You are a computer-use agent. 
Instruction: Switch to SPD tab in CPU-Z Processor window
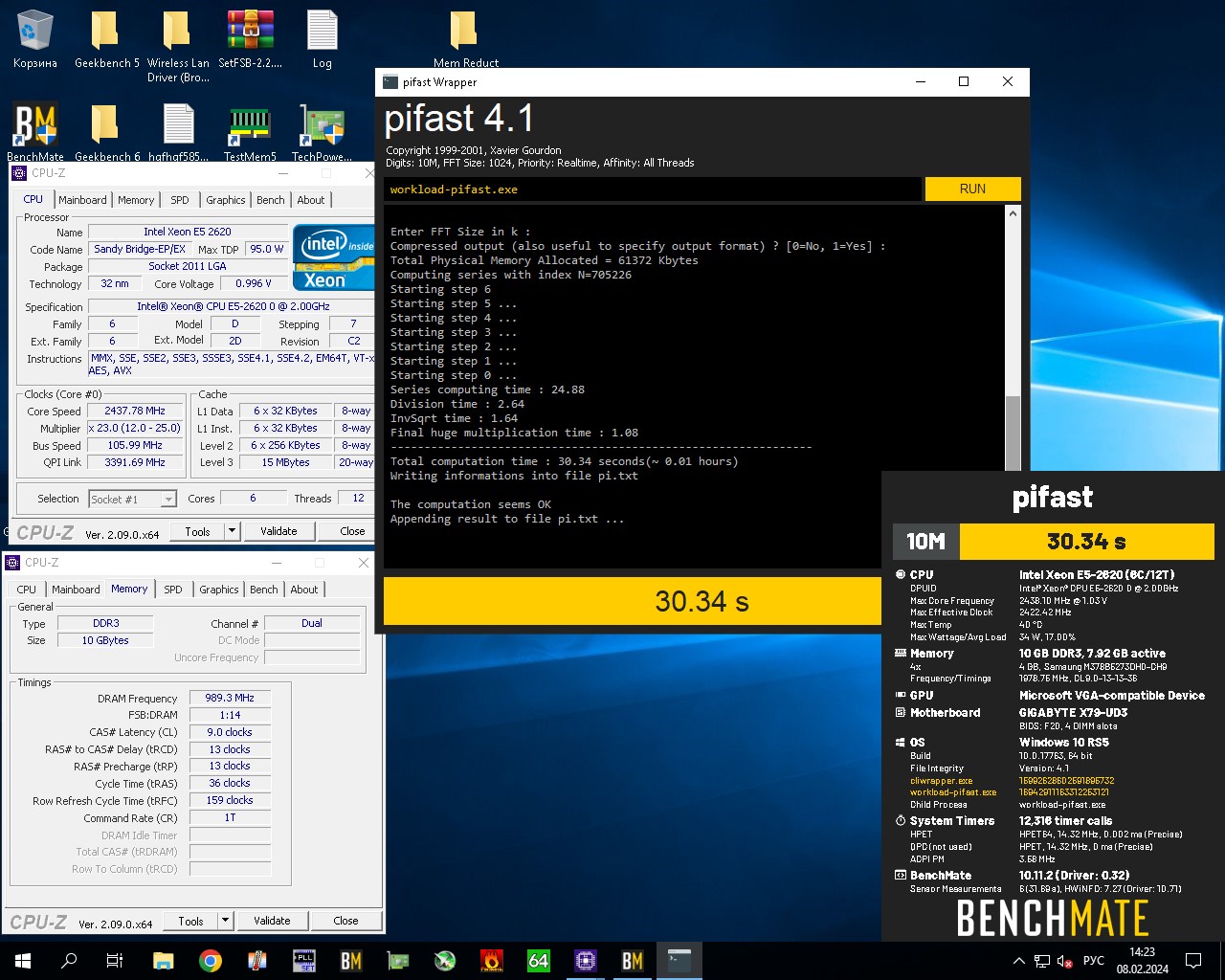point(180,200)
